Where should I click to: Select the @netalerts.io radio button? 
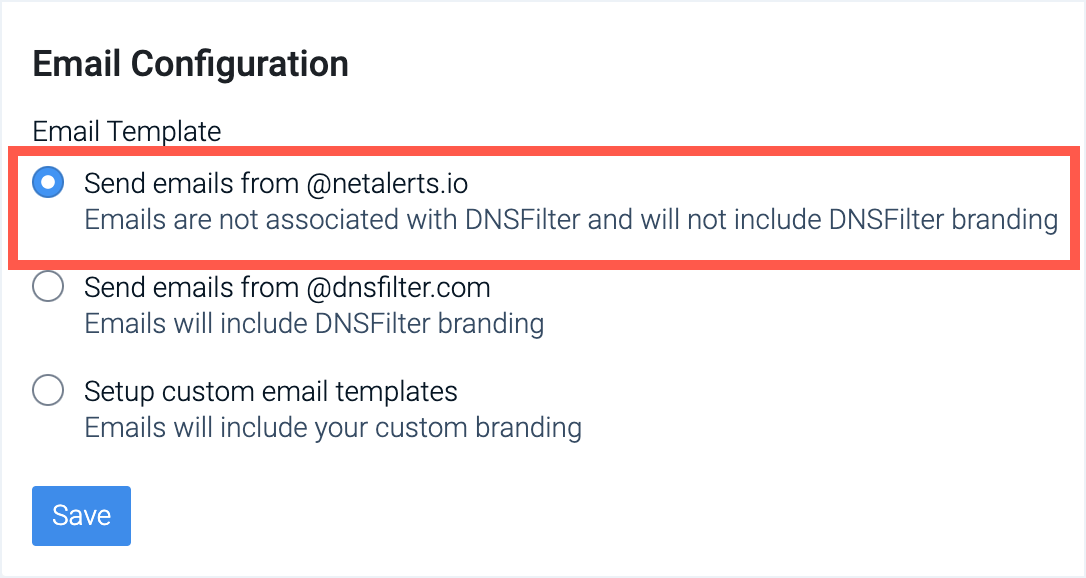(48, 183)
